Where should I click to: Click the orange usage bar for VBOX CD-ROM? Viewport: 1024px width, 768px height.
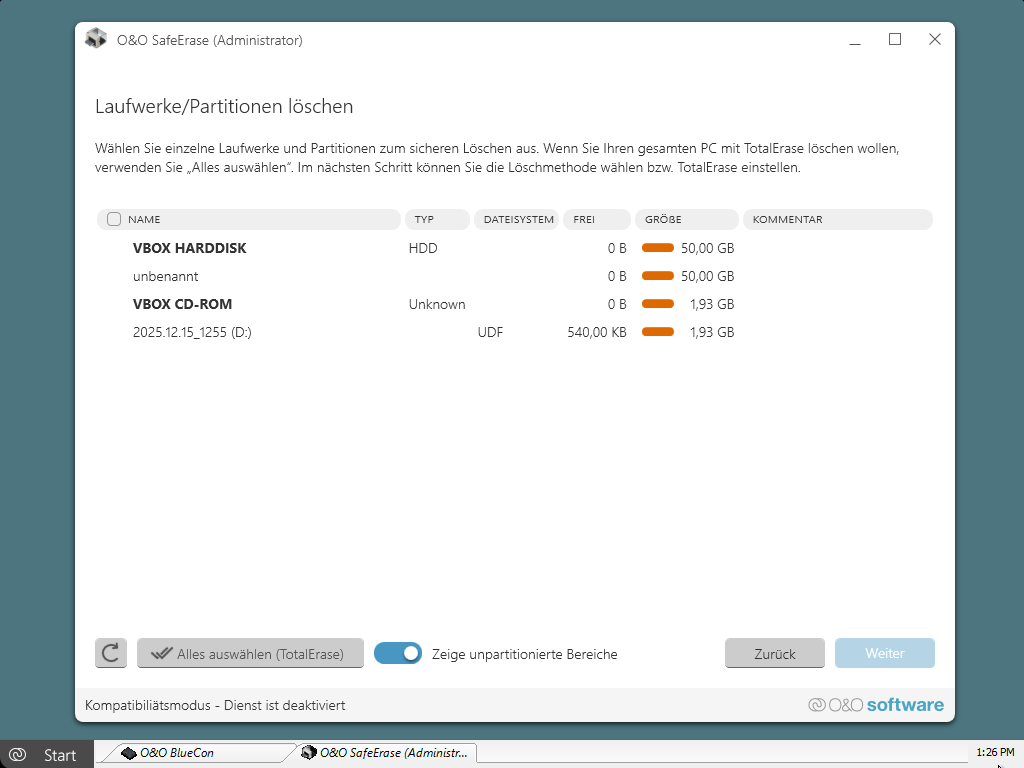(657, 304)
